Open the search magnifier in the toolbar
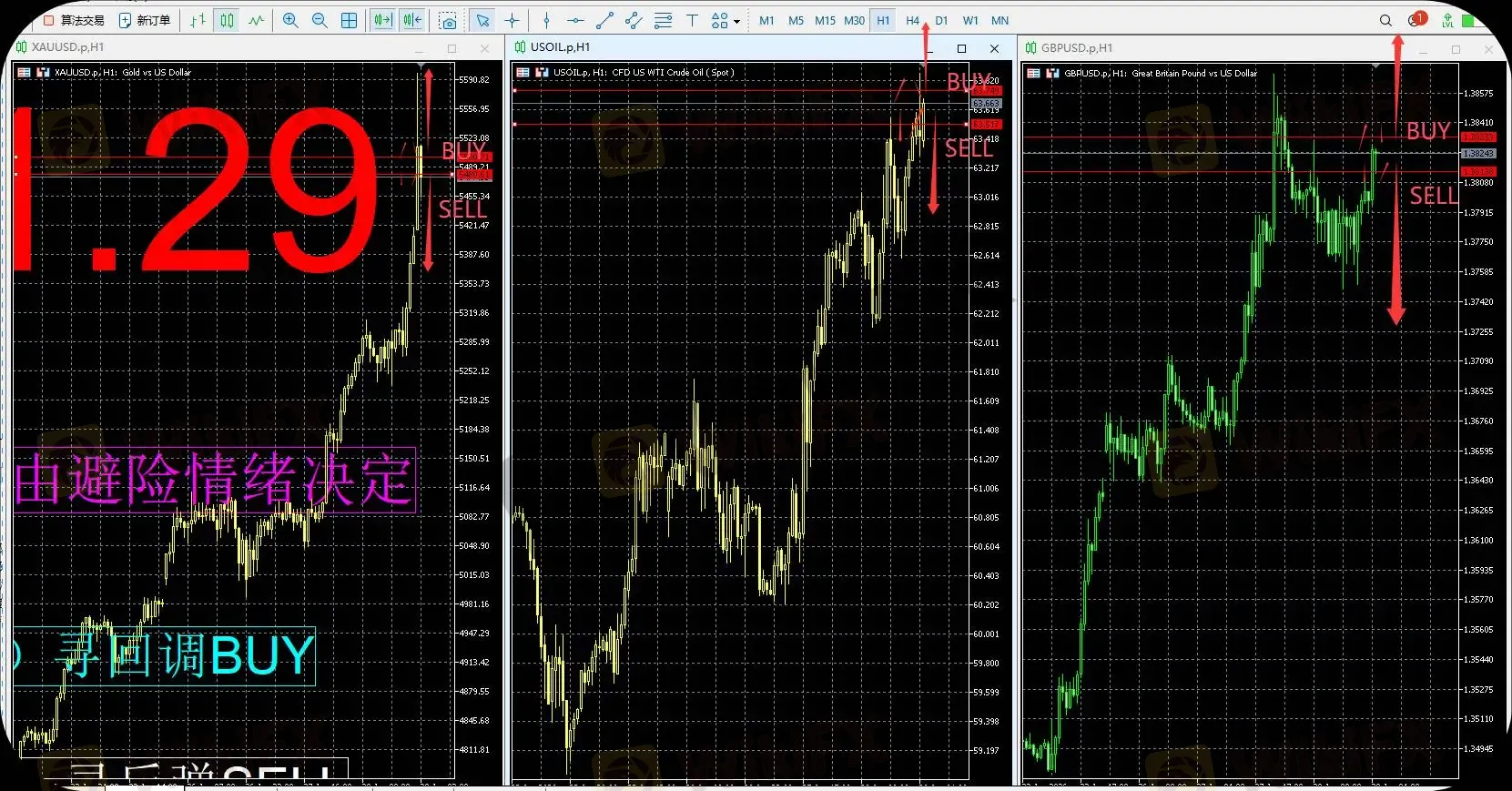This screenshot has height=791, width=1512. (x=1385, y=20)
